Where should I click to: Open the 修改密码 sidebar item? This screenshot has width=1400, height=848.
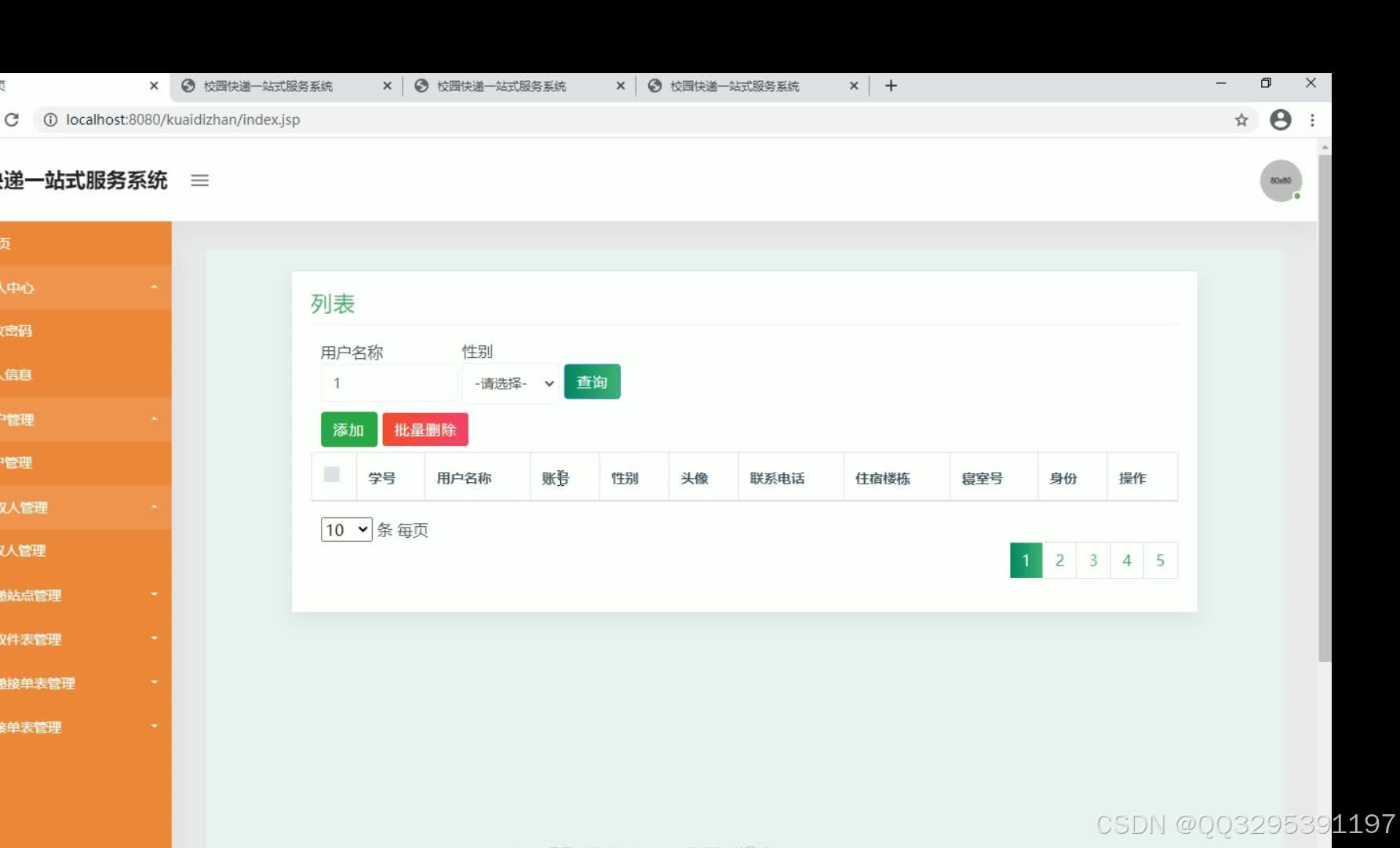(86, 331)
